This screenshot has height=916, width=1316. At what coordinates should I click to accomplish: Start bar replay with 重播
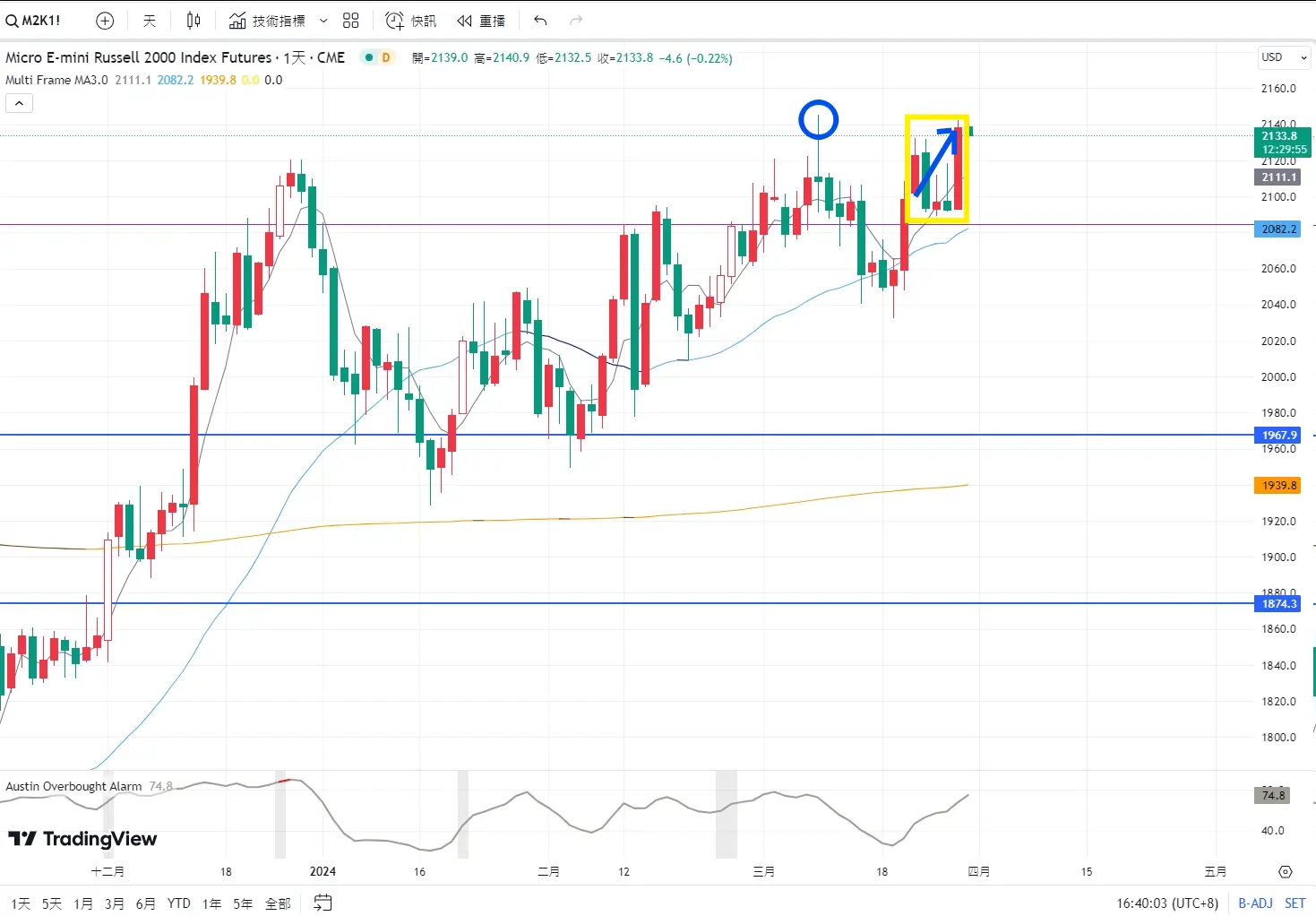481,21
